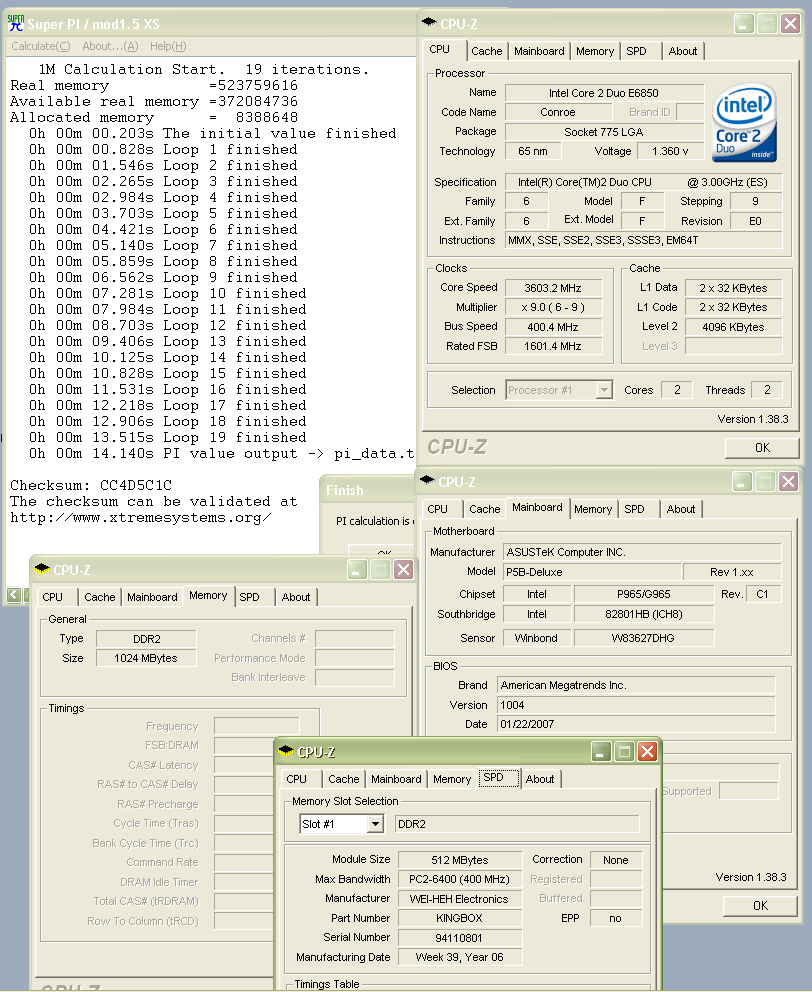The height and width of the screenshot is (992, 812).
Task: Expand the Slot #1 memory slot dropdown
Action: [x=375, y=824]
